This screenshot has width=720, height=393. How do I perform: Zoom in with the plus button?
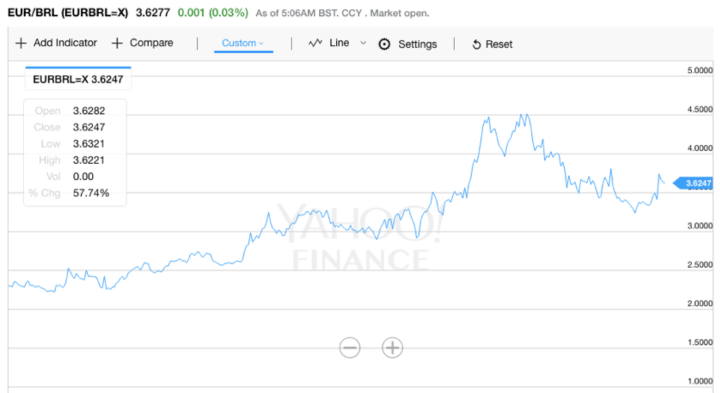[393, 348]
